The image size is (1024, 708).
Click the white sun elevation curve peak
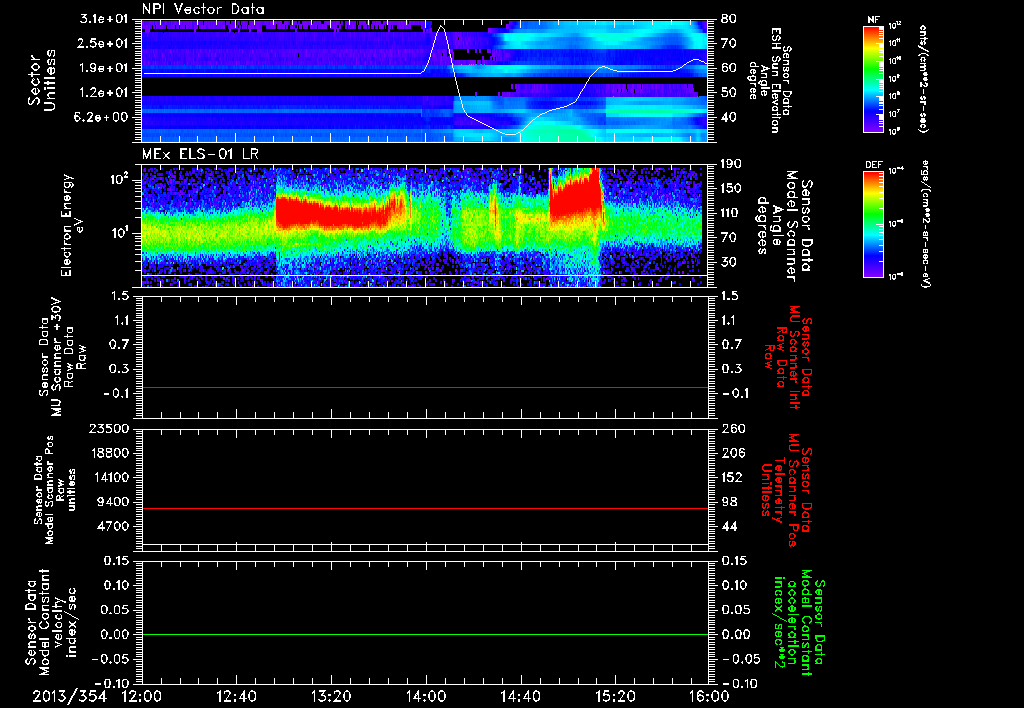pos(442,27)
